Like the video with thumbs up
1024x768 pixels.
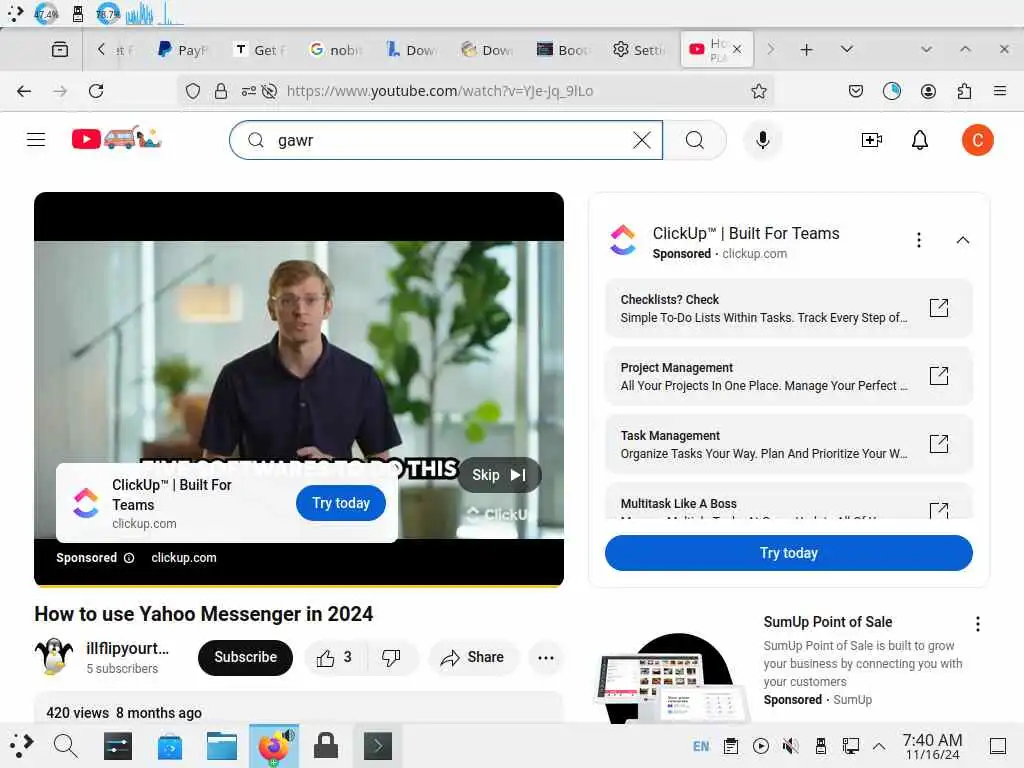(x=335, y=658)
